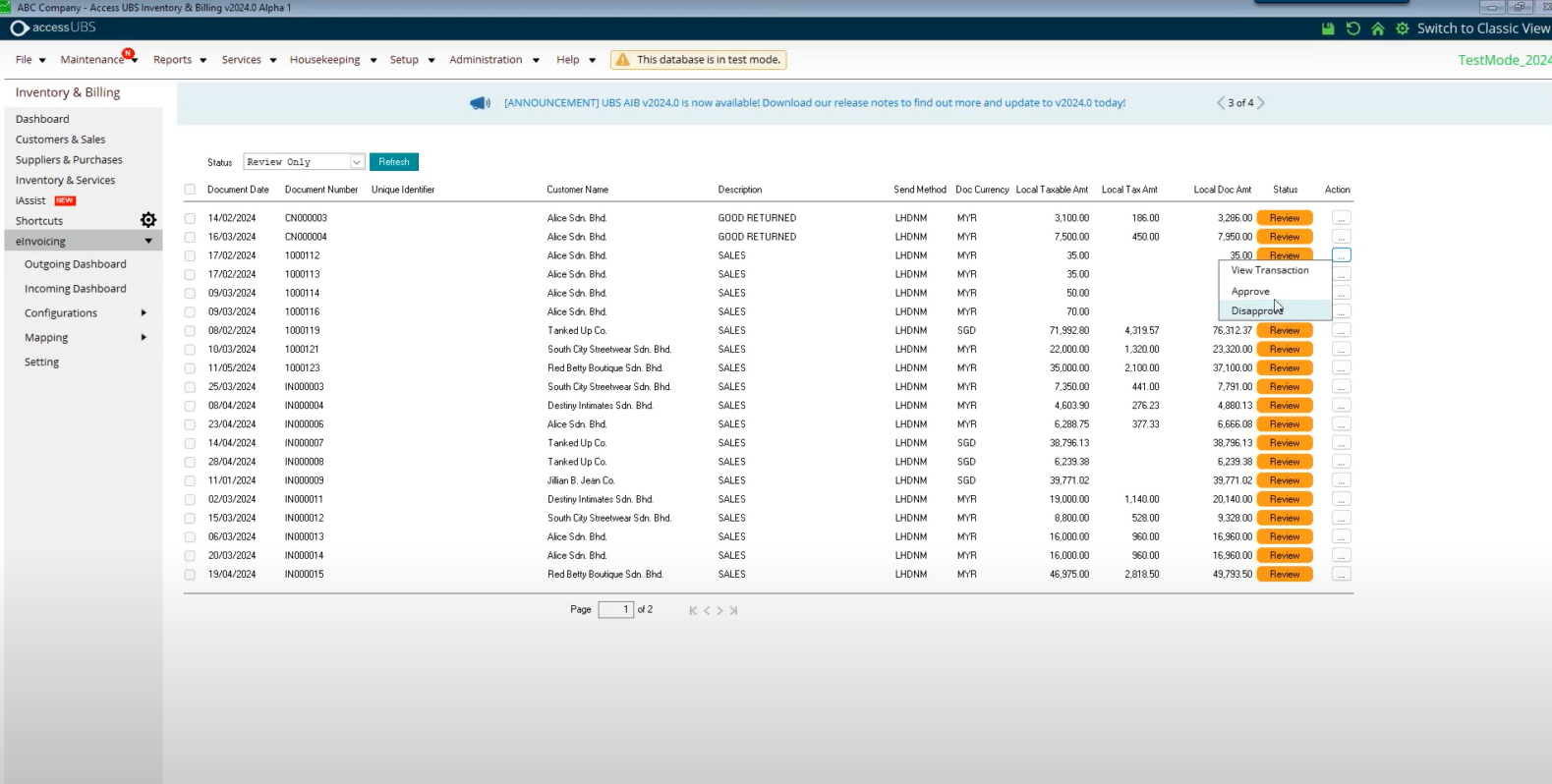1552x784 pixels.
Task: Tick checkbox for document 1000119
Action: coord(190,331)
